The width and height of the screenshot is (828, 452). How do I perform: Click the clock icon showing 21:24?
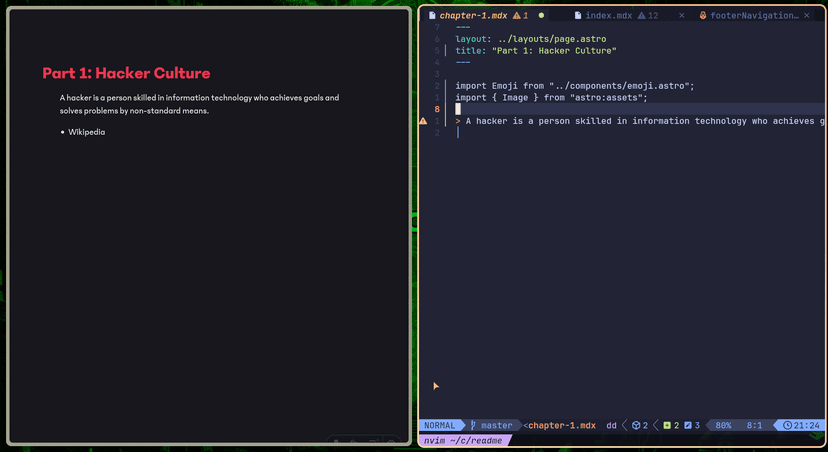coord(789,425)
